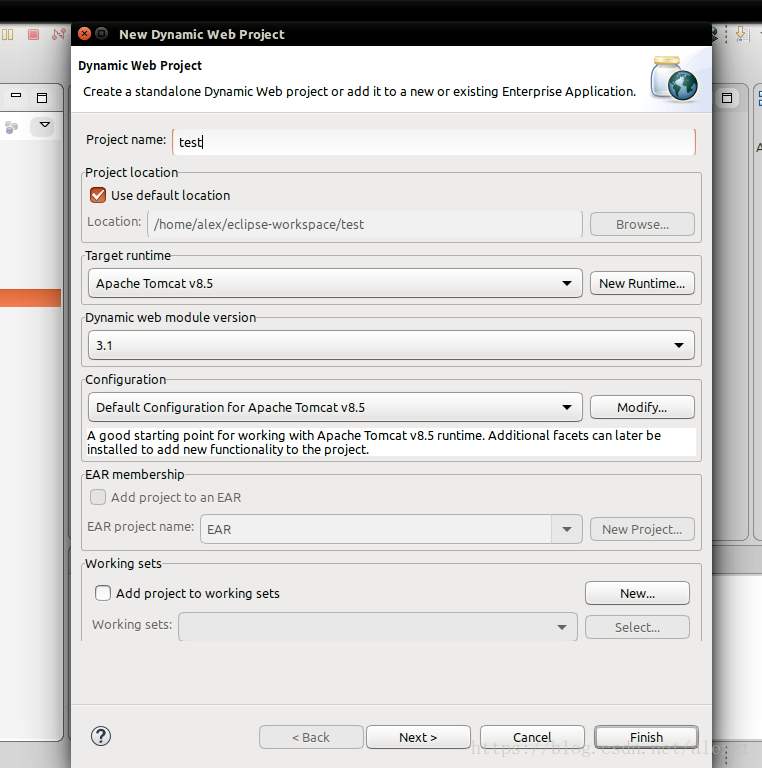Click the Project name text field
The width and height of the screenshot is (762, 768).
[434, 142]
